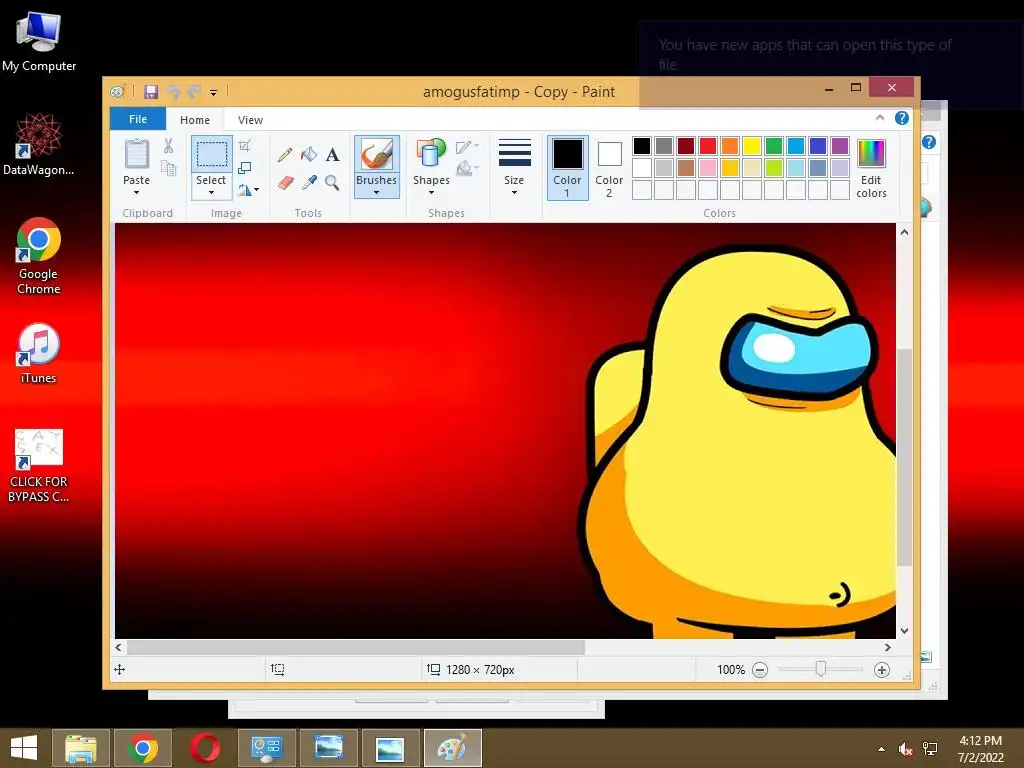
Task: Pick the pink color swatch
Action: (x=708, y=168)
